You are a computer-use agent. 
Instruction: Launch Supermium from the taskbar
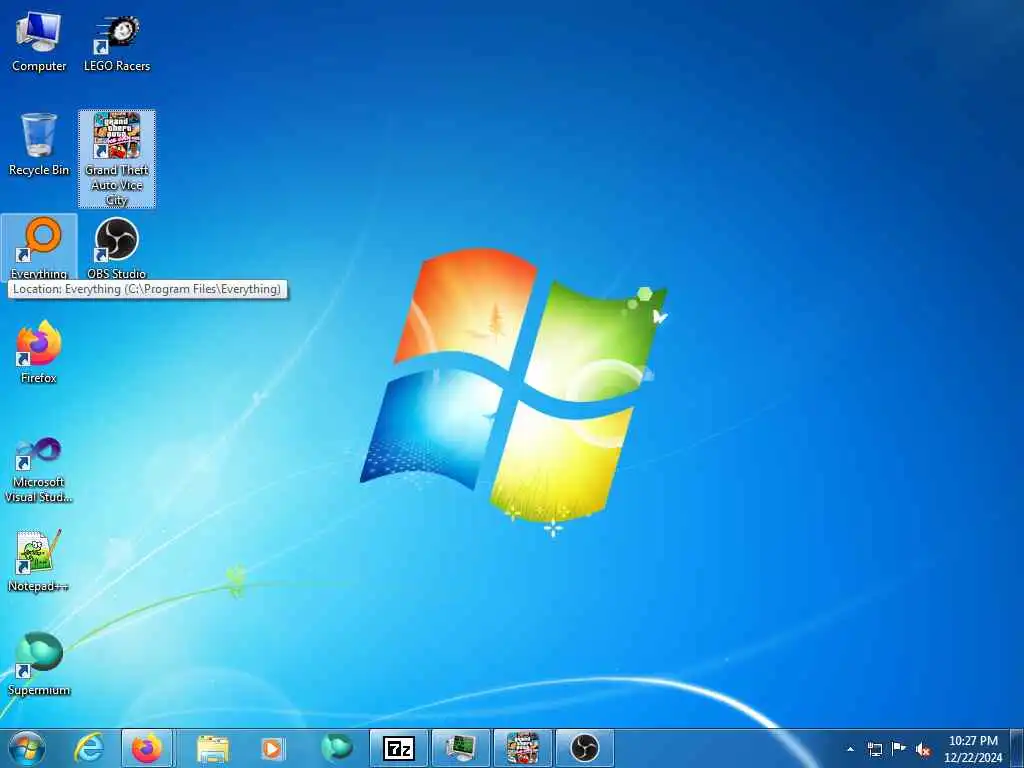pos(336,748)
